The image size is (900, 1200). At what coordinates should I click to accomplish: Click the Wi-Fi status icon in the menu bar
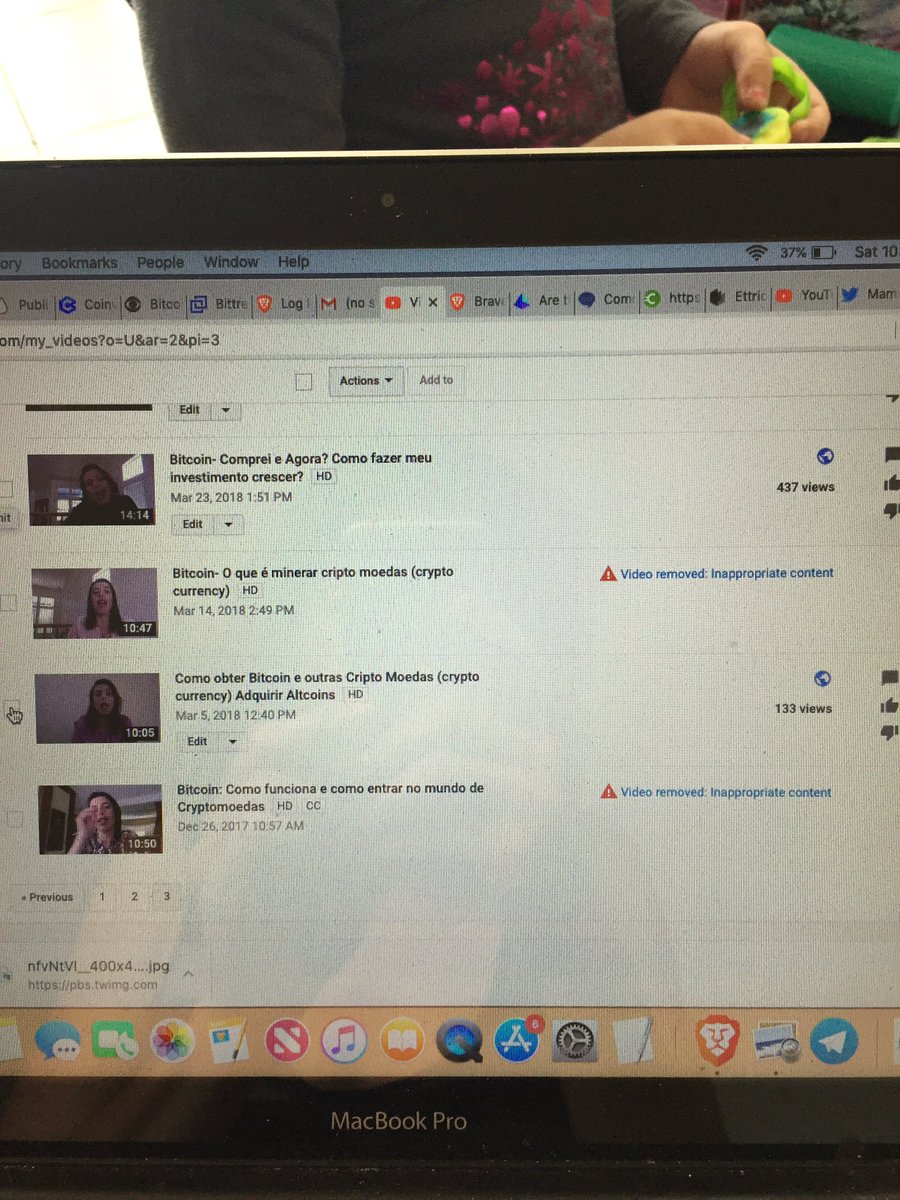click(x=756, y=253)
